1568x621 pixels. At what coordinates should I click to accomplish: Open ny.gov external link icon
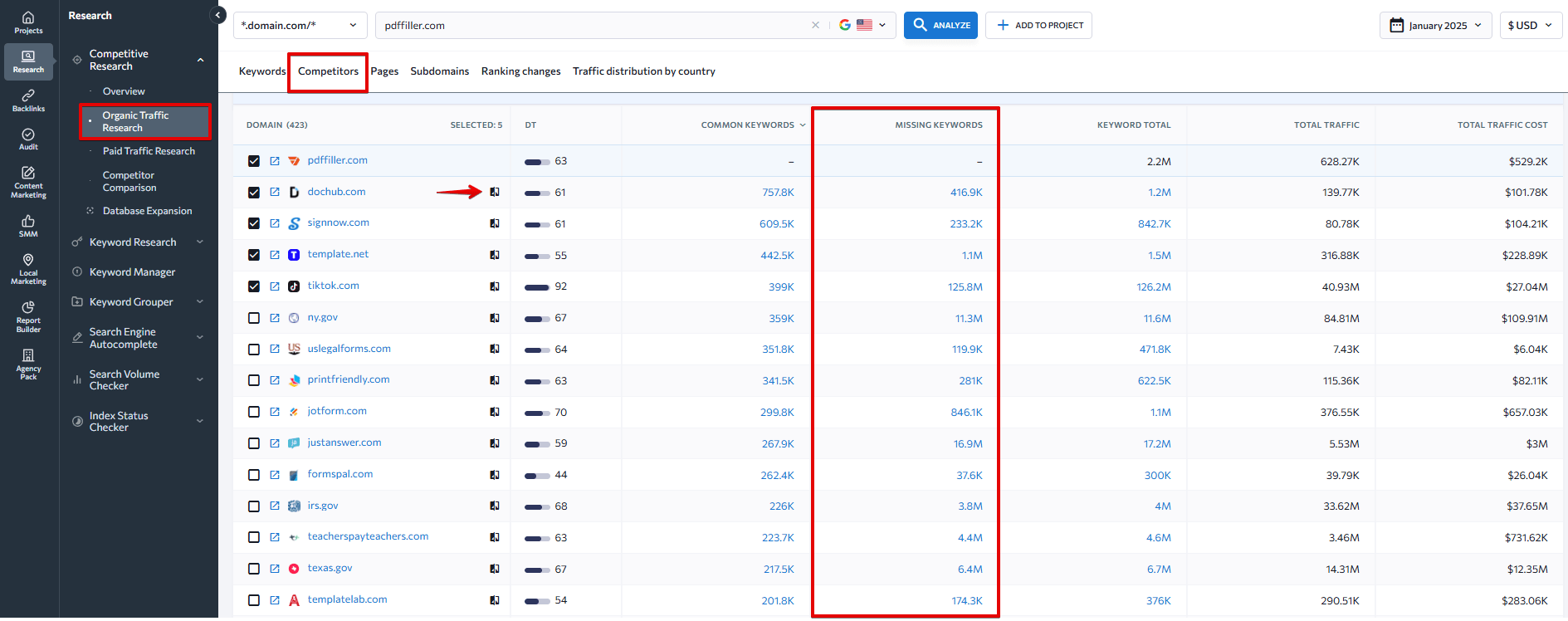pos(275,318)
